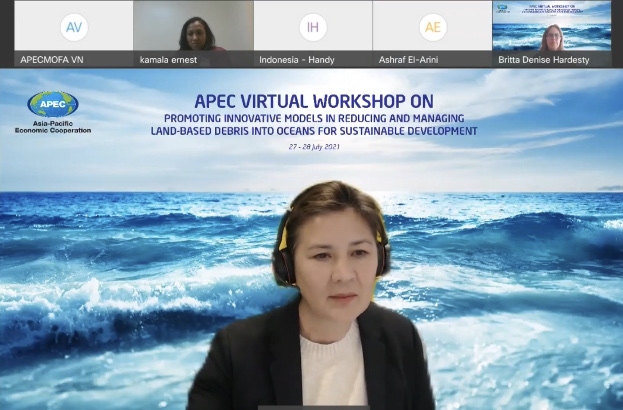
Task: Click the 'Indonesia - Handy' name label
Action: [x=299, y=59]
